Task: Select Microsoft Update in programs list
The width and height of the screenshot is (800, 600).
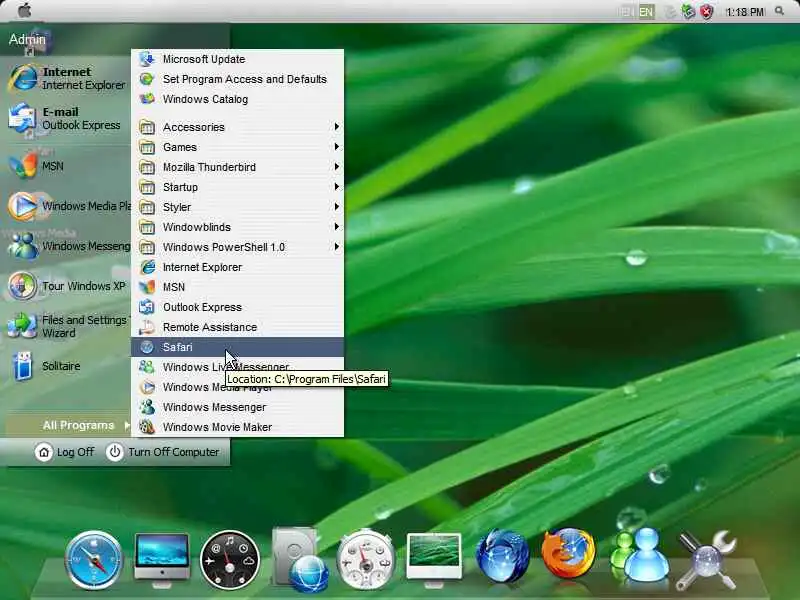Action: point(238,59)
